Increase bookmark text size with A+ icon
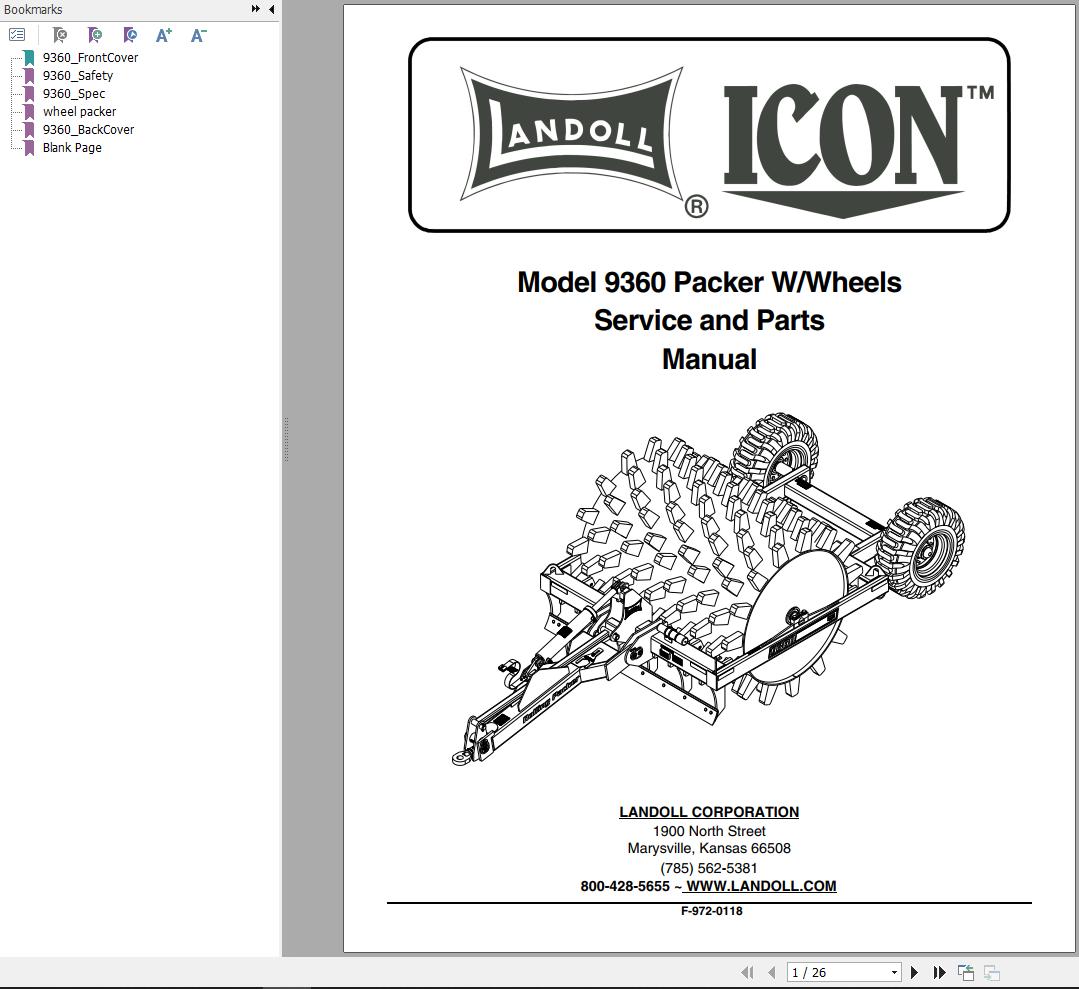 (162, 34)
